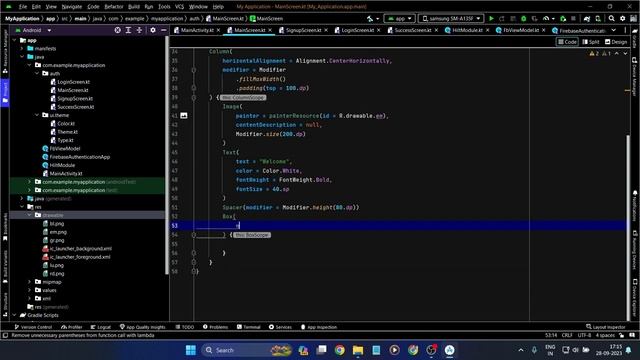
Task: Collapse the java folder in the project tree
Action: coord(22,57)
